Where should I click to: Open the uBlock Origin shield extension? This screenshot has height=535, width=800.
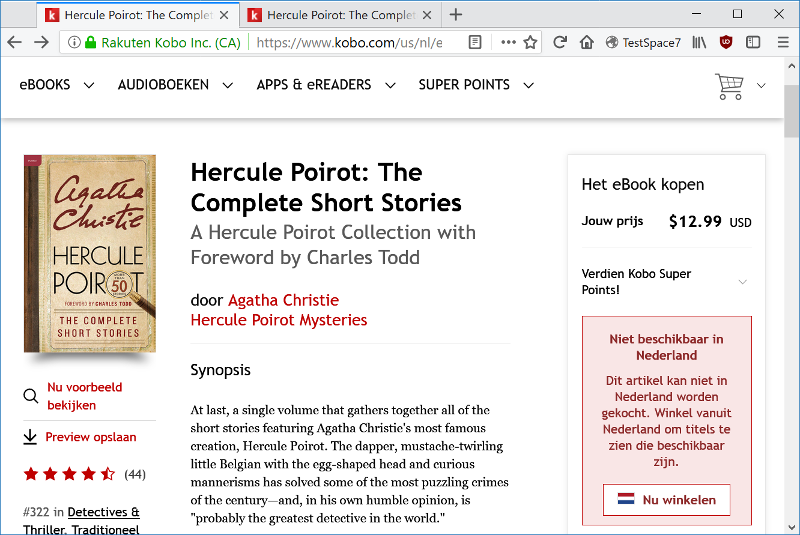tap(726, 42)
